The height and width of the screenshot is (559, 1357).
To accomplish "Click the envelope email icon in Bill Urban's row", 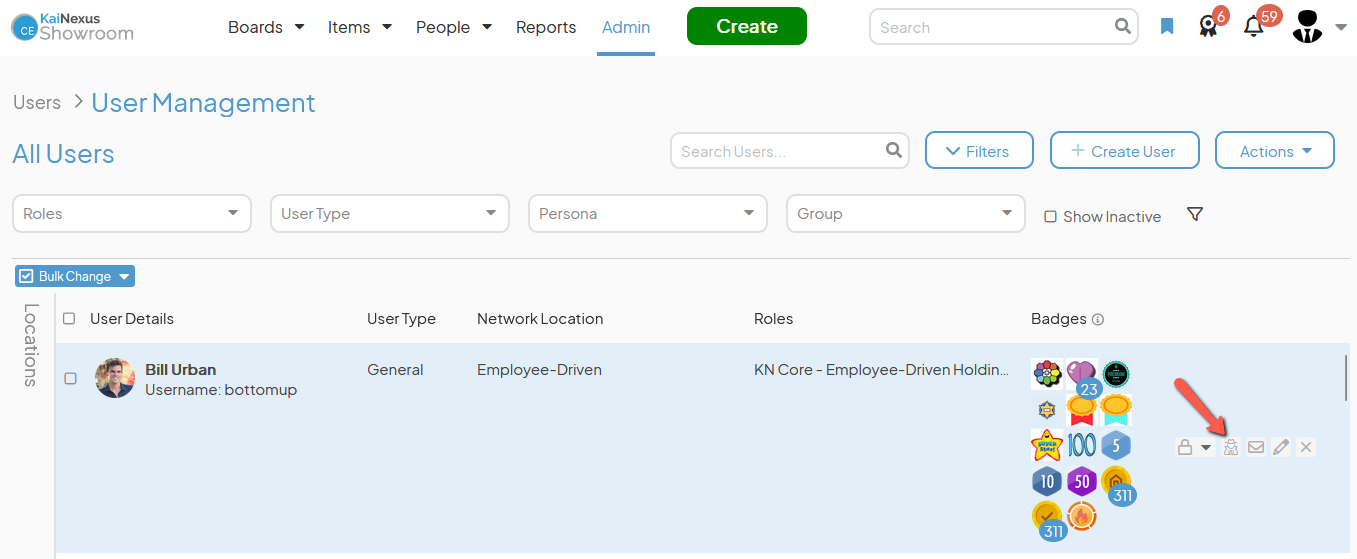I will click(1256, 447).
